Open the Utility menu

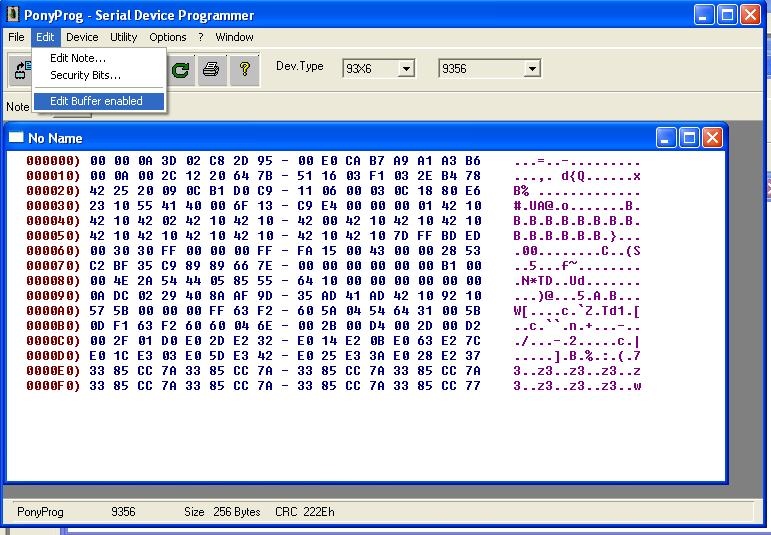click(123, 37)
